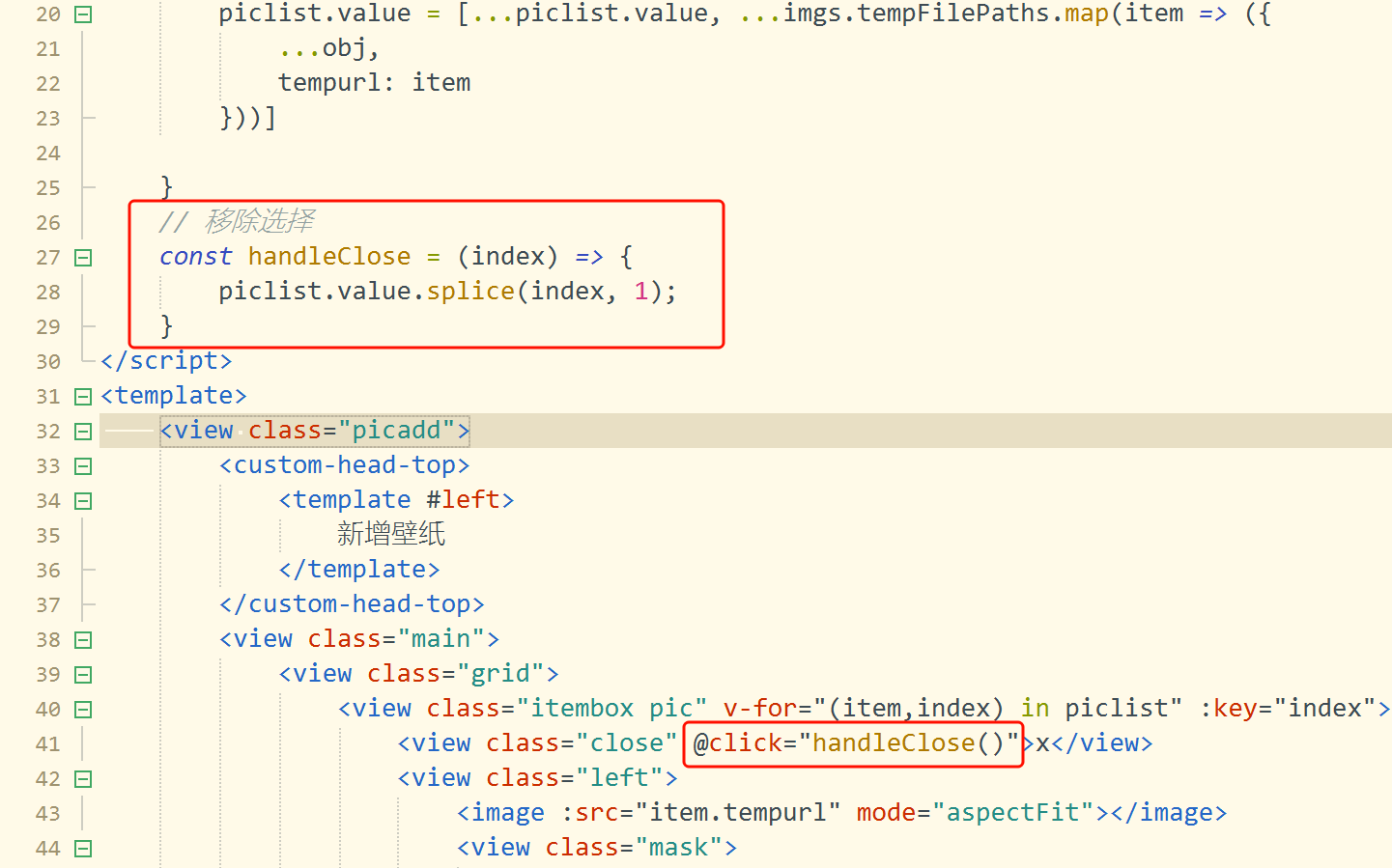Collapse the handleClose function fold at line 27

pos(83,258)
